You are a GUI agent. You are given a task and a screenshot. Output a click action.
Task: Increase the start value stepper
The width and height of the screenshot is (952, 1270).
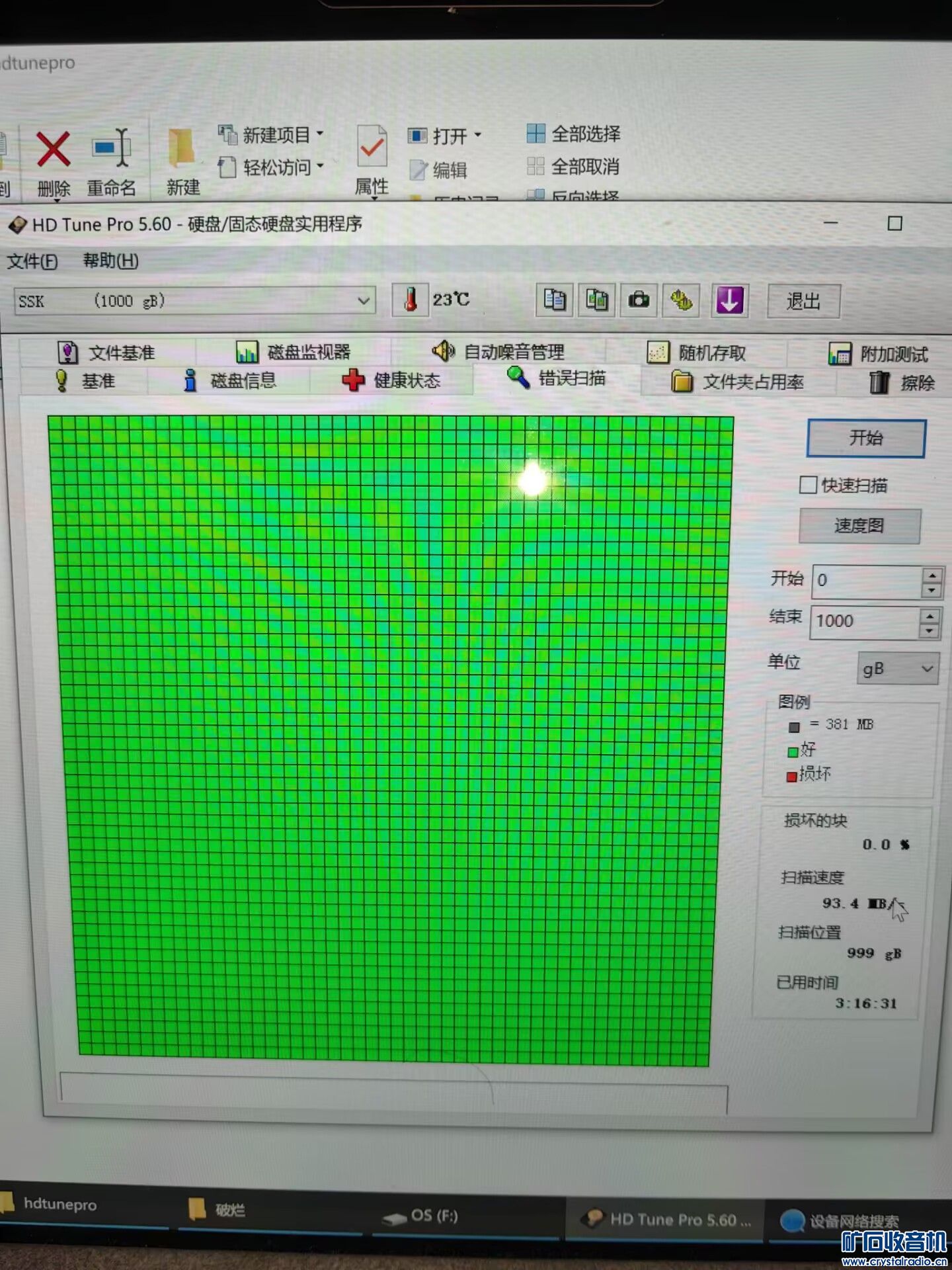[932, 574]
